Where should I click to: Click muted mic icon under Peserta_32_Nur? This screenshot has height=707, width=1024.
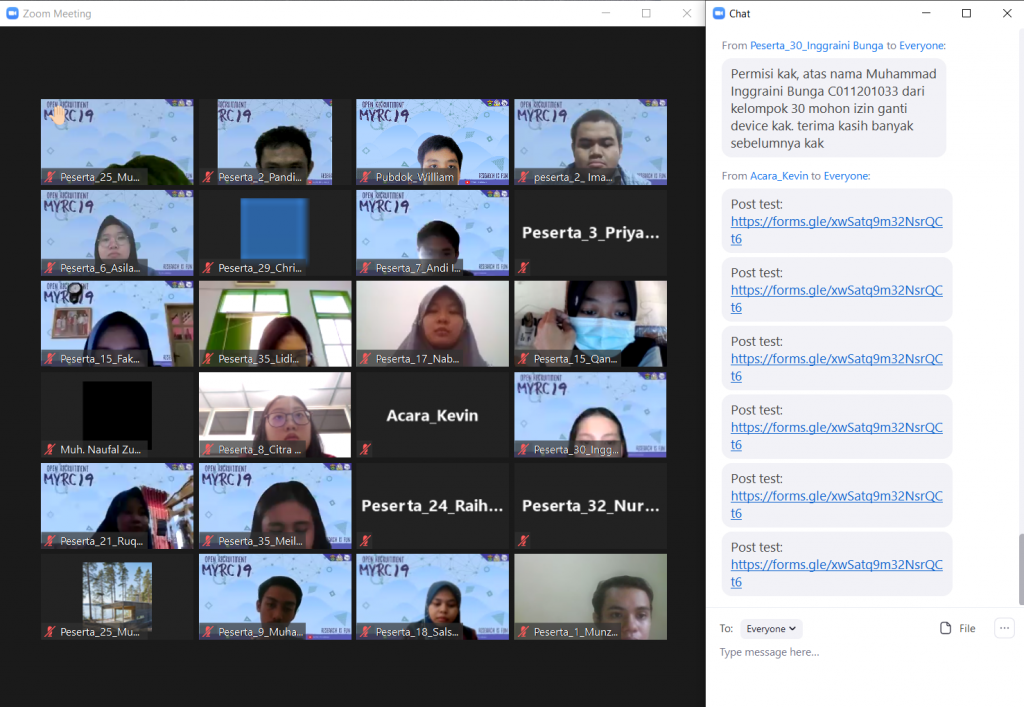tap(524, 541)
